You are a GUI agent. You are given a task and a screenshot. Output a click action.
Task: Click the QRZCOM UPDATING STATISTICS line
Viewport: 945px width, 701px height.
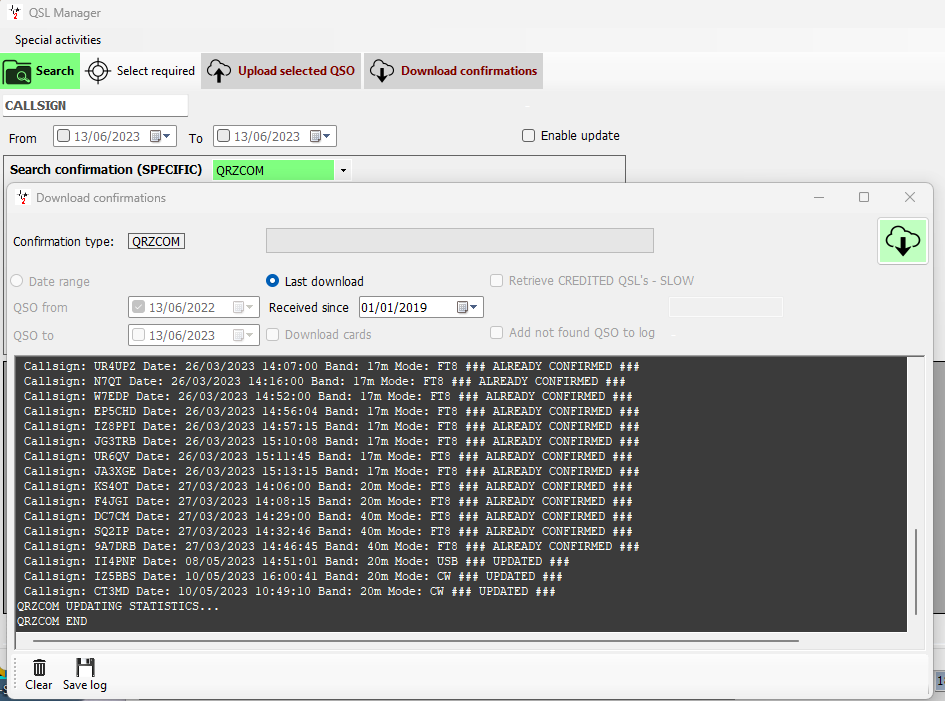coord(118,606)
